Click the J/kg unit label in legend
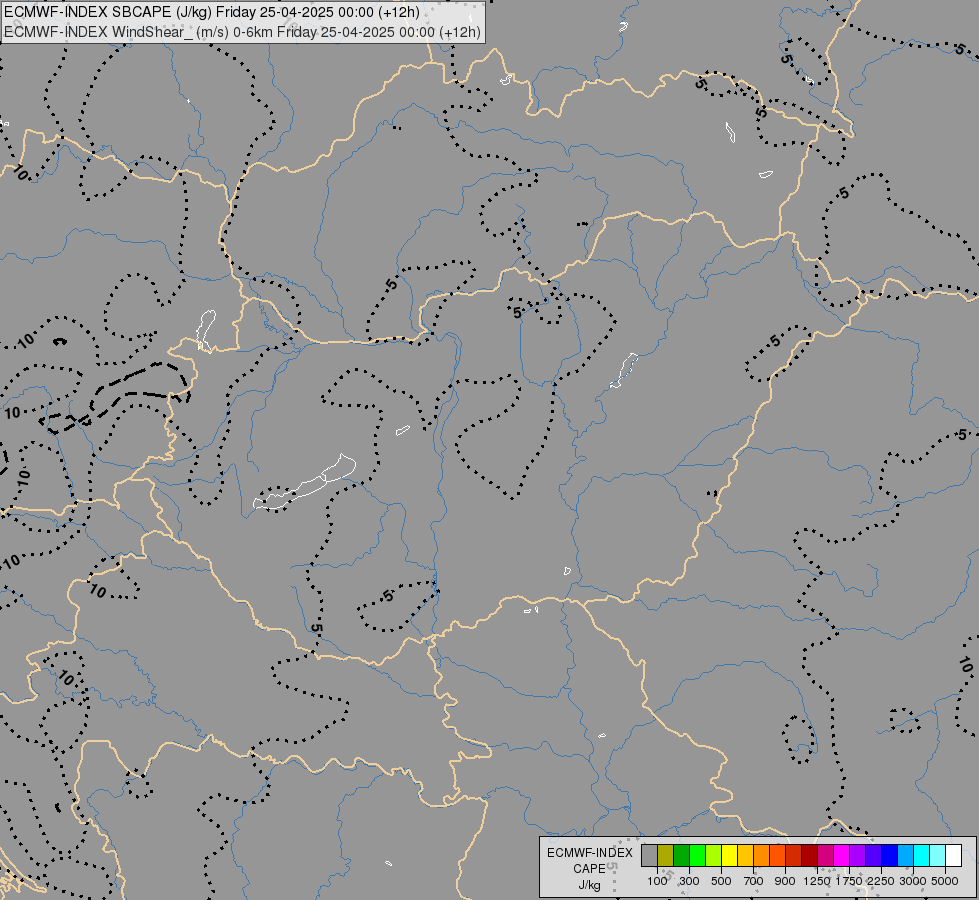 (x=589, y=885)
